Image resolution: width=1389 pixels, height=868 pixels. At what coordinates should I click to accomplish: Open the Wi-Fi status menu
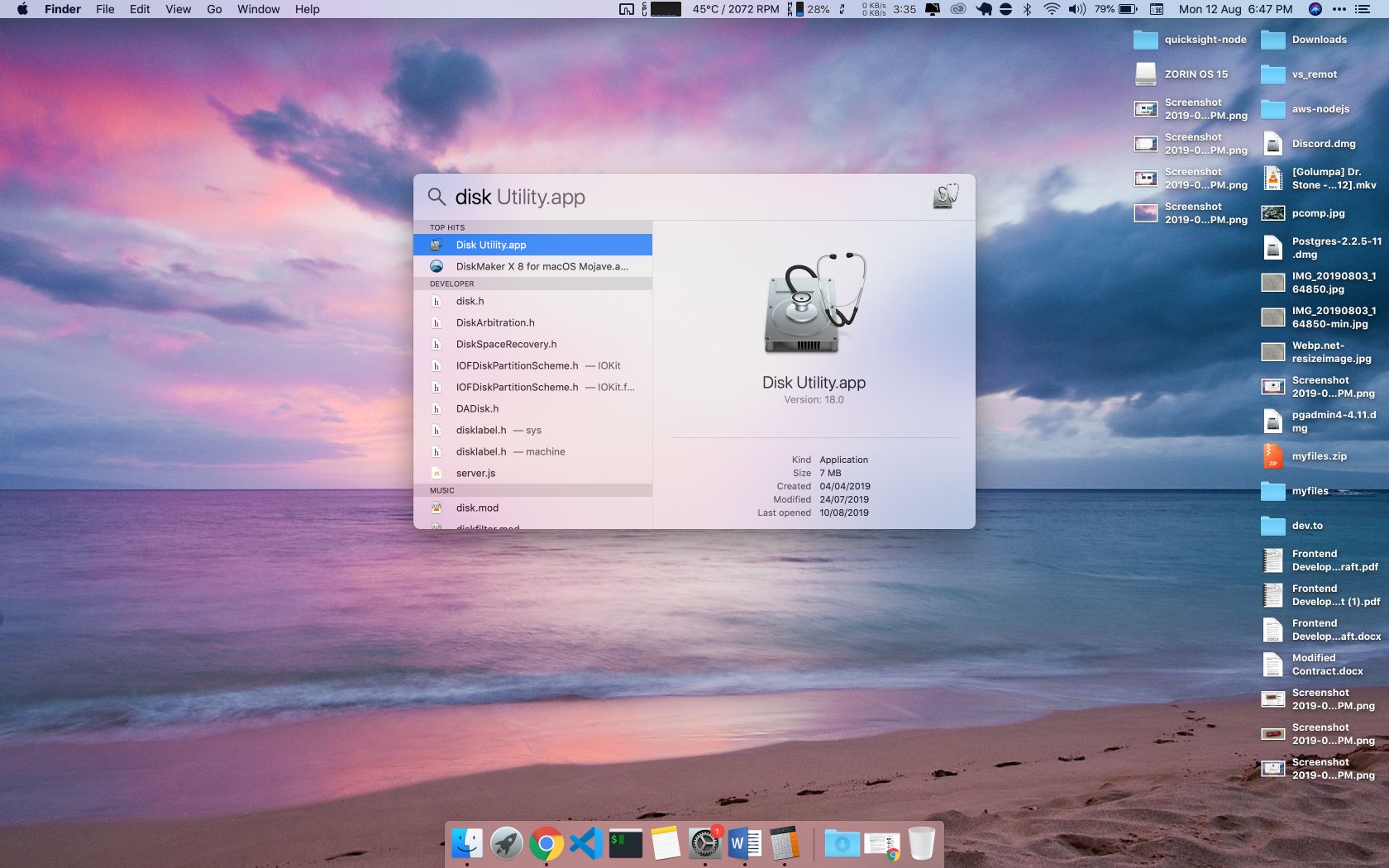pos(1052,9)
